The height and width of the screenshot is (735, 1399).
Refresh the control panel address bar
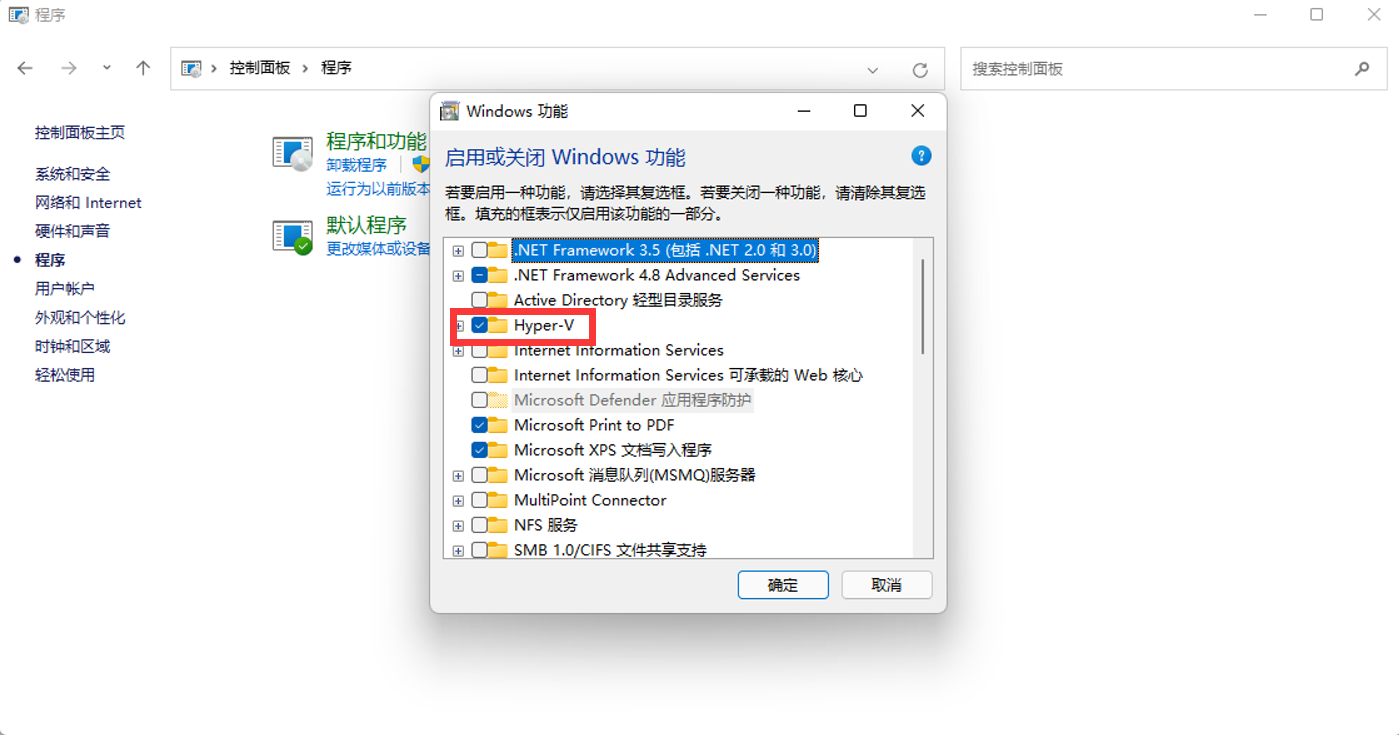[920, 70]
